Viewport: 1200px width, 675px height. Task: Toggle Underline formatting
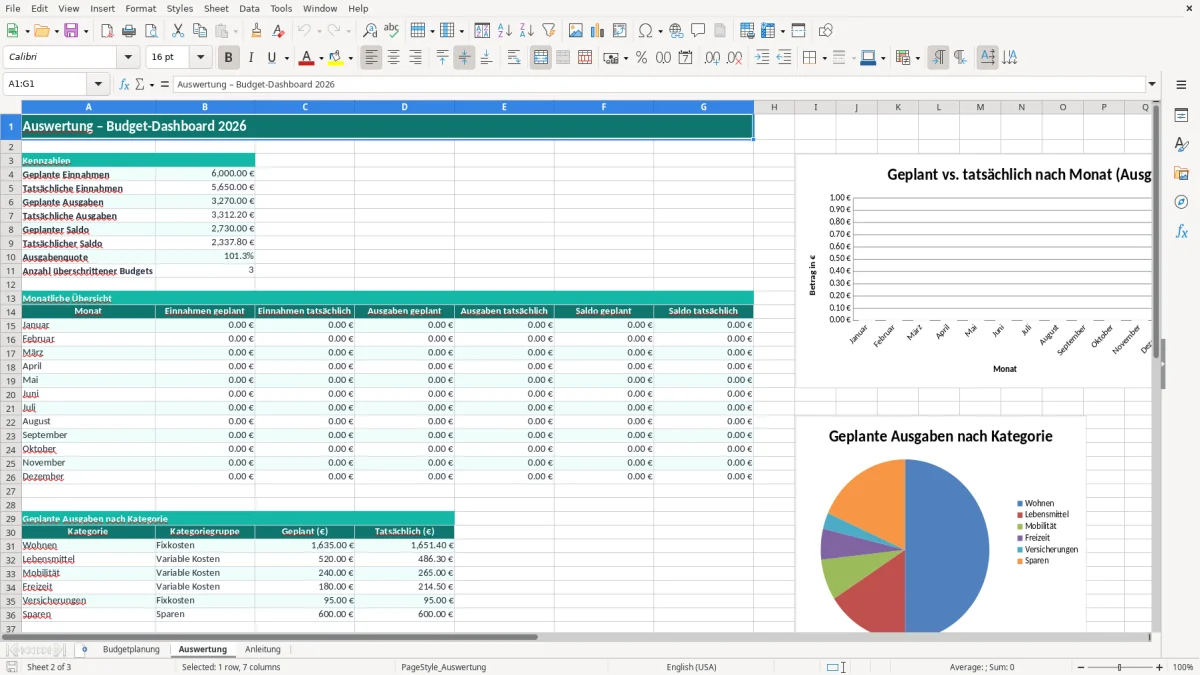click(x=271, y=58)
